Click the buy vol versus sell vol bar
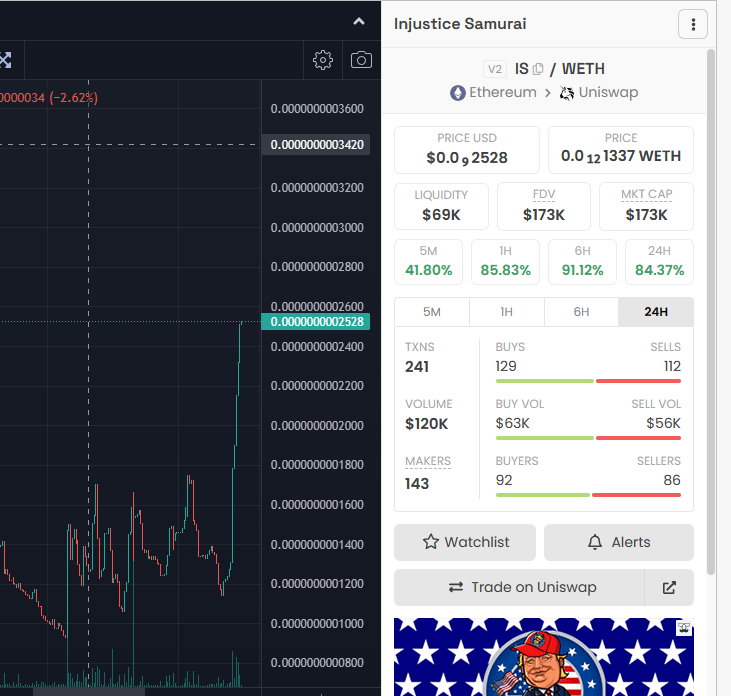Image resolution: width=731 pixels, height=696 pixels. click(x=588, y=438)
